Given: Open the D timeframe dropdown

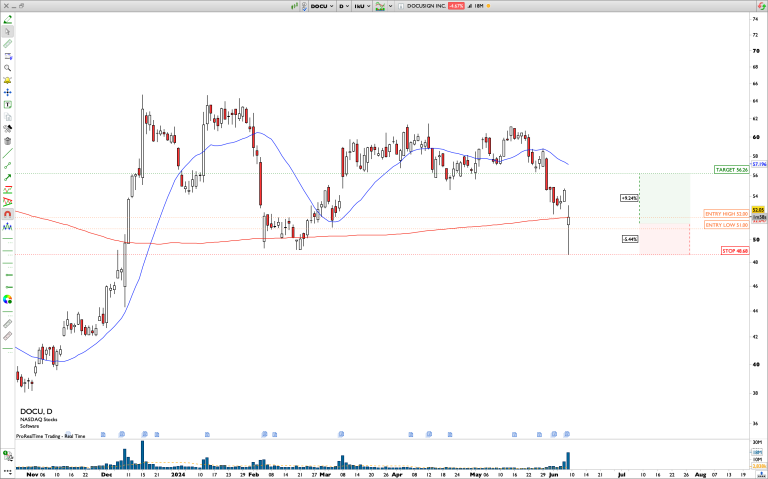Looking at the screenshot, I should [346, 6].
